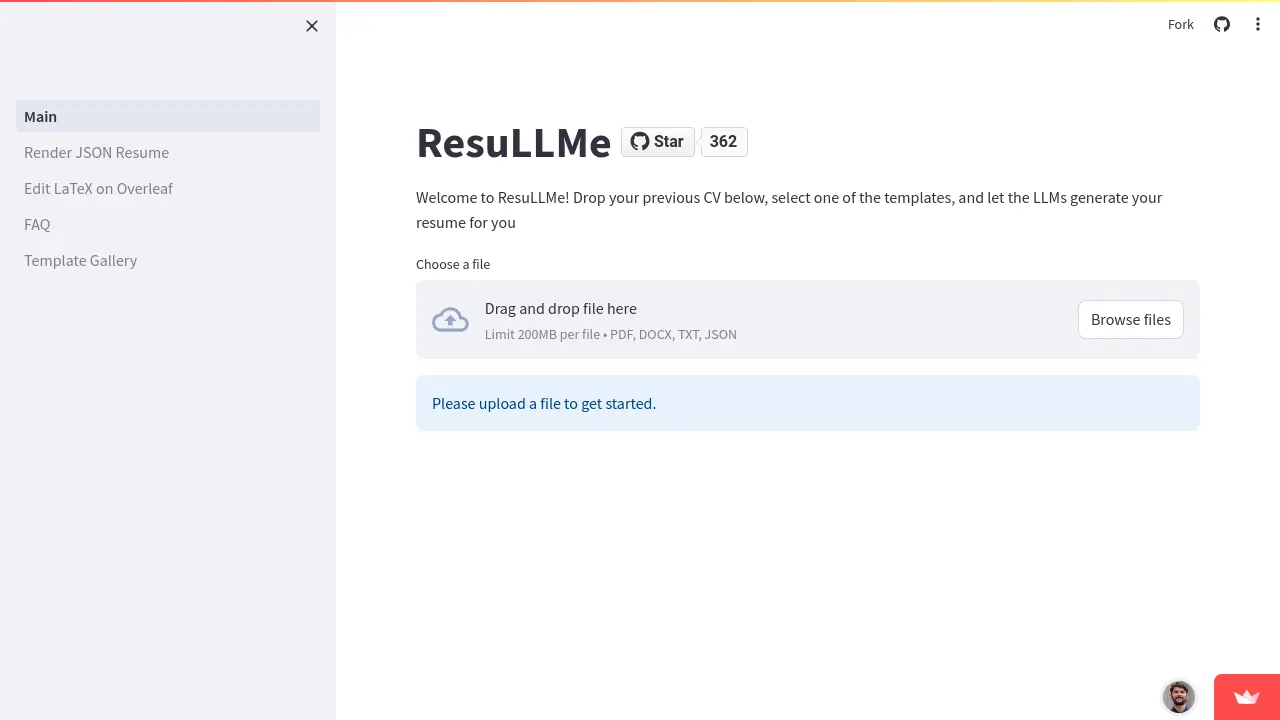Open Render JSON Resume page

pos(168,152)
